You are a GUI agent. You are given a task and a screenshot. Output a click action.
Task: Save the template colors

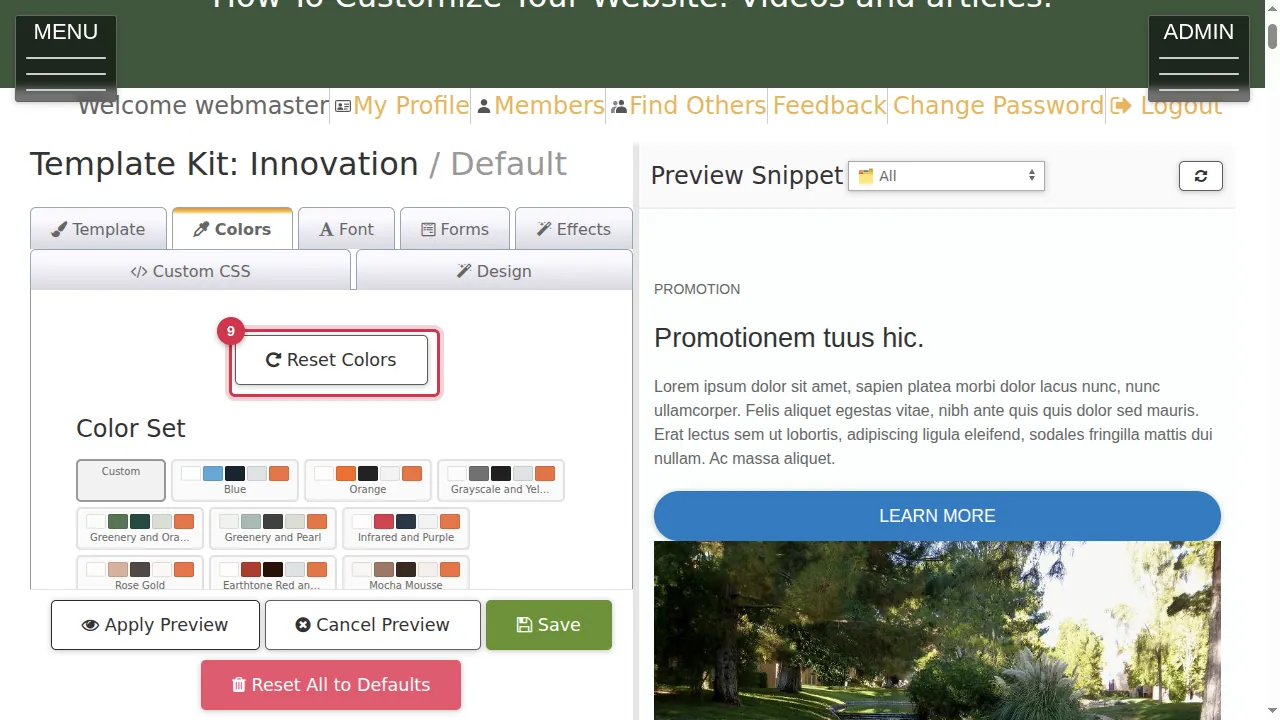pos(549,625)
